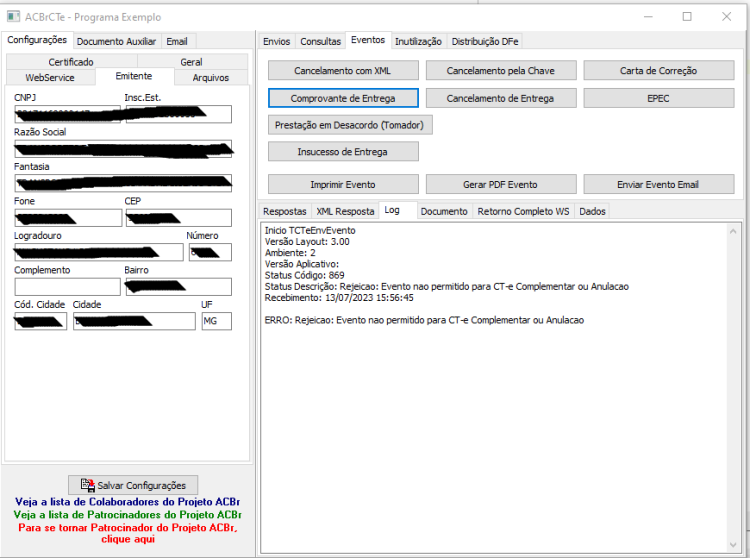
Task: Click 'Ambiente: 2' log line
Action: [290, 252]
